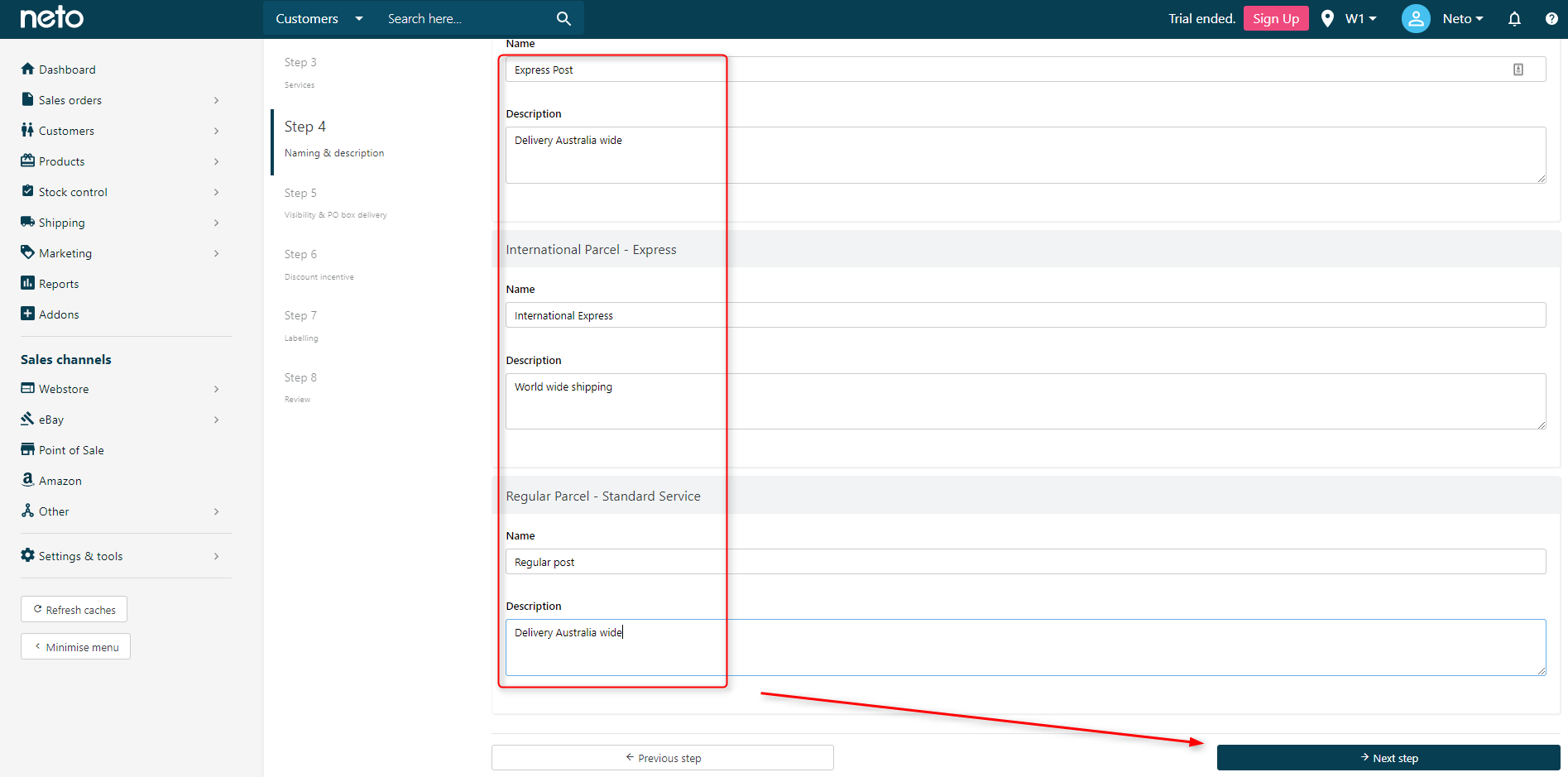Screen dimensions: 1568x777
Task: Open the W1 warehouse dropdown
Action: [x=1360, y=18]
